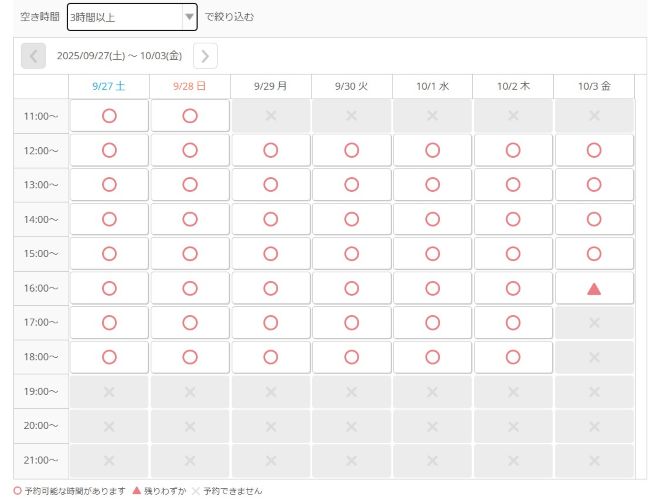Viewport: 659px width, 500px height.
Task: Click the 9/28 日 column header
Action: (190, 86)
